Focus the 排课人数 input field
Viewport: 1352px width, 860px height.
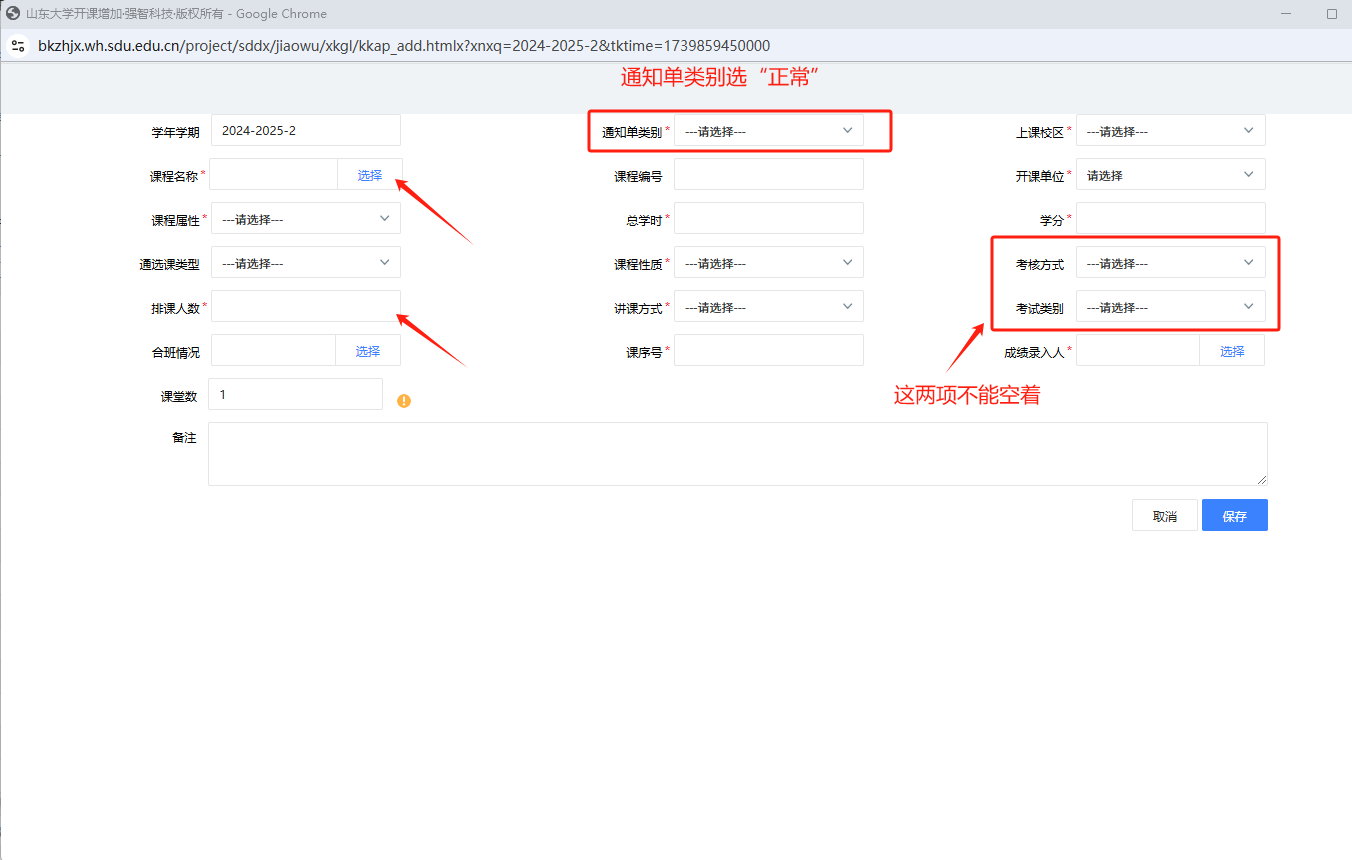[305, 307]
